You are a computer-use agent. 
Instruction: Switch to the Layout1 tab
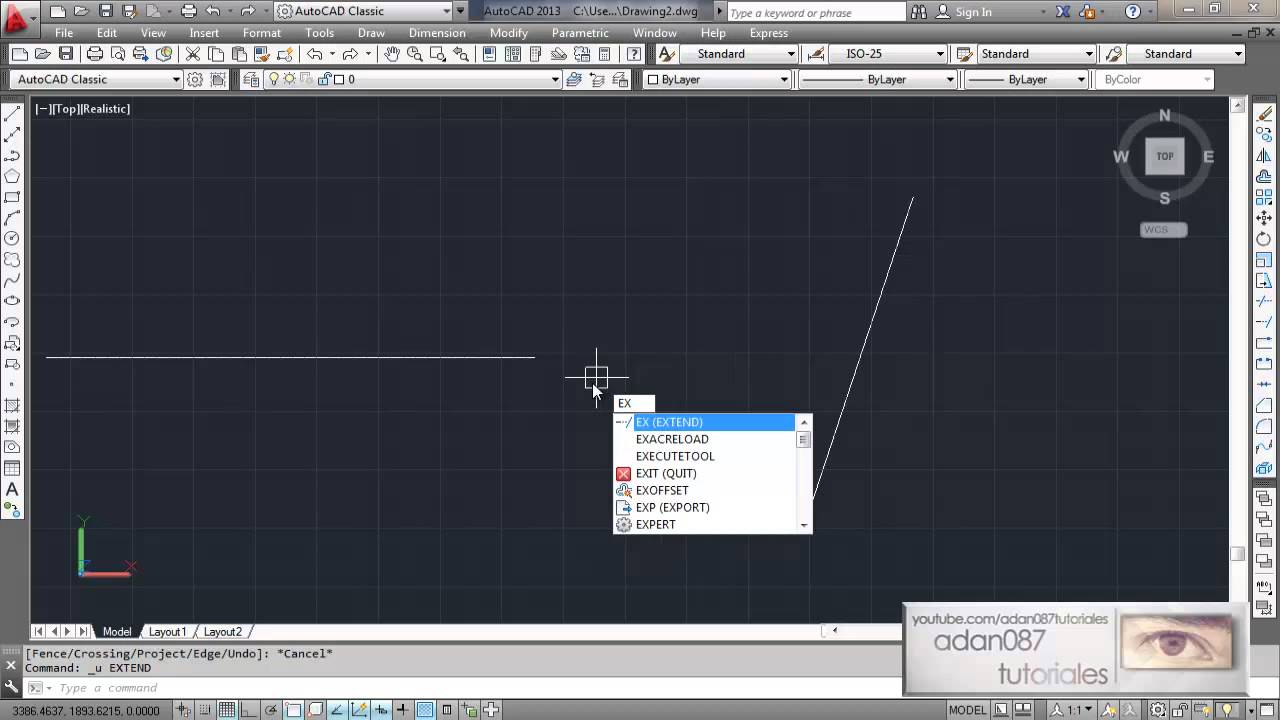click(167, 631)
